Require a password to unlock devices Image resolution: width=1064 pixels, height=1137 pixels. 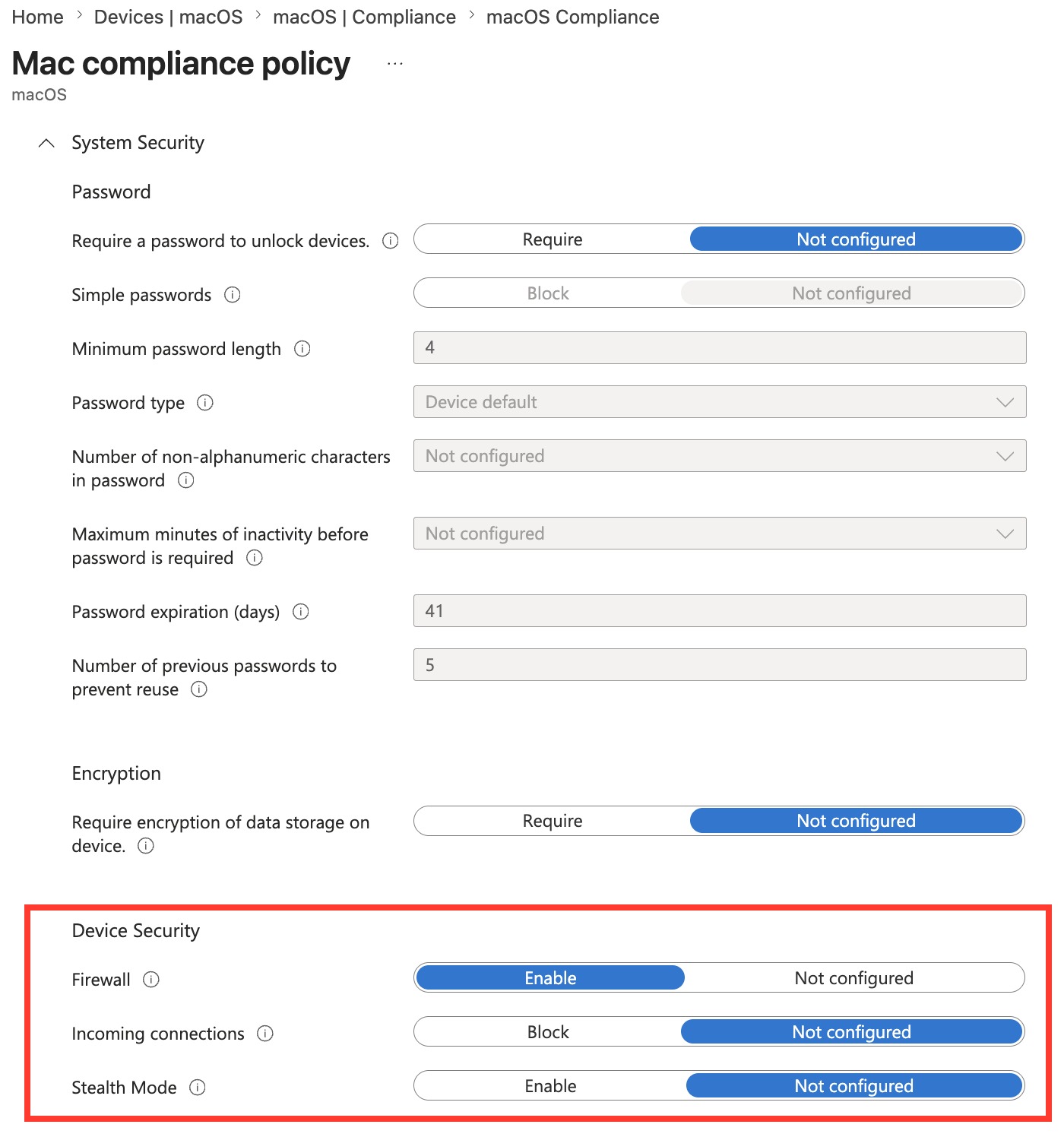[x=553, y=239]
